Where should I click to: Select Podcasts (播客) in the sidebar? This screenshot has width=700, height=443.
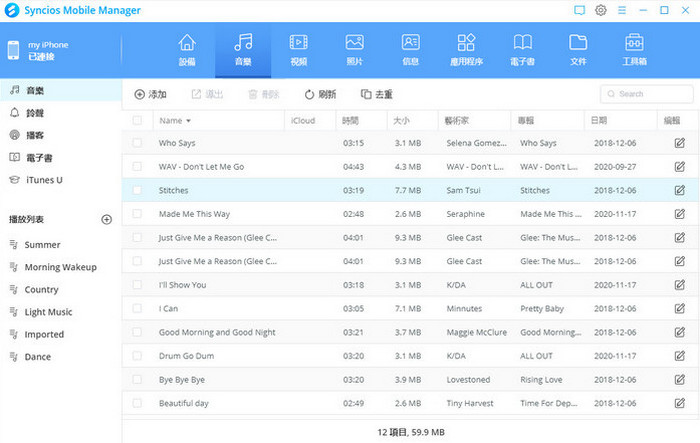(x=61, y=135)
